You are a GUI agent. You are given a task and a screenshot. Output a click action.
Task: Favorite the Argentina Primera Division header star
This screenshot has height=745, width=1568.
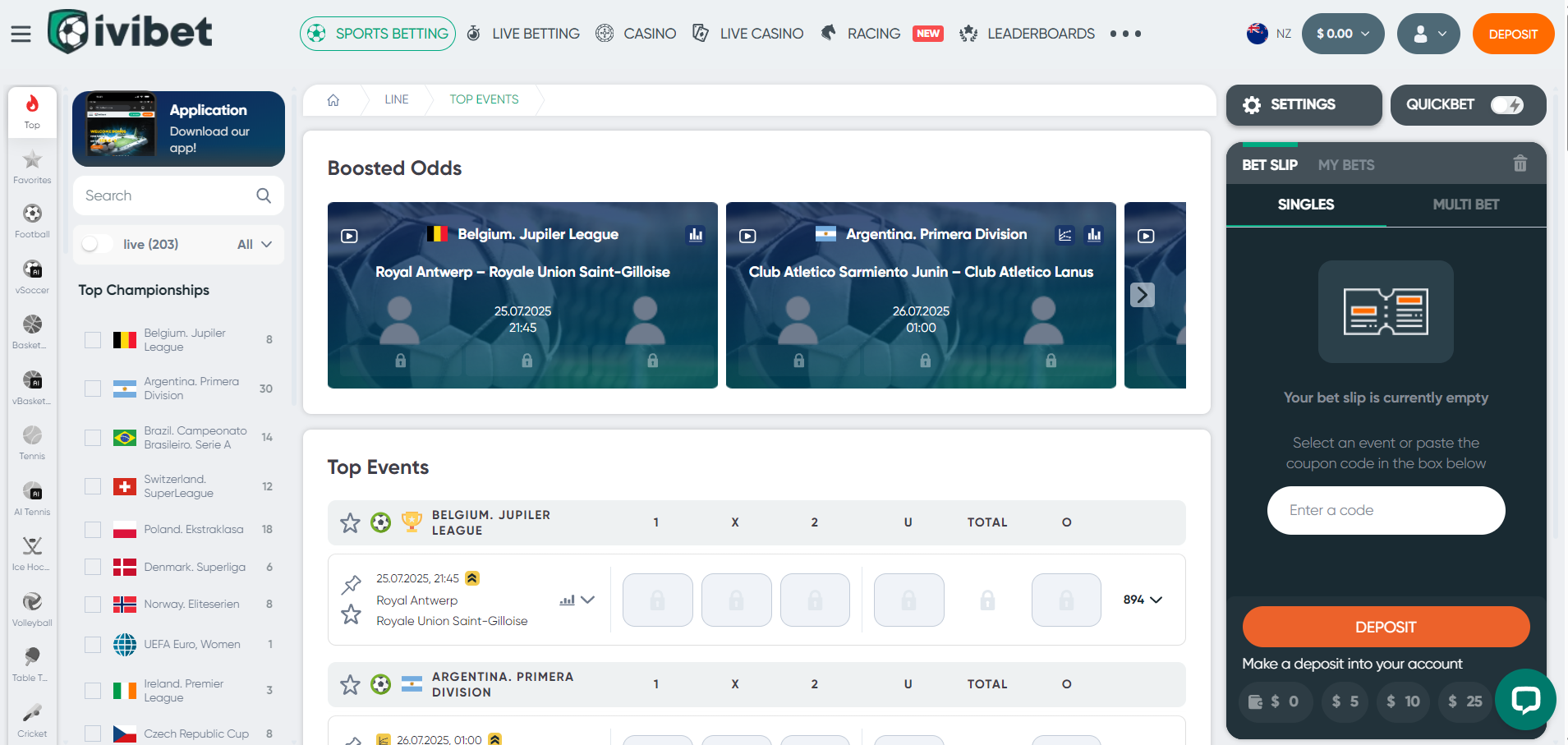(x=350, y=684)
